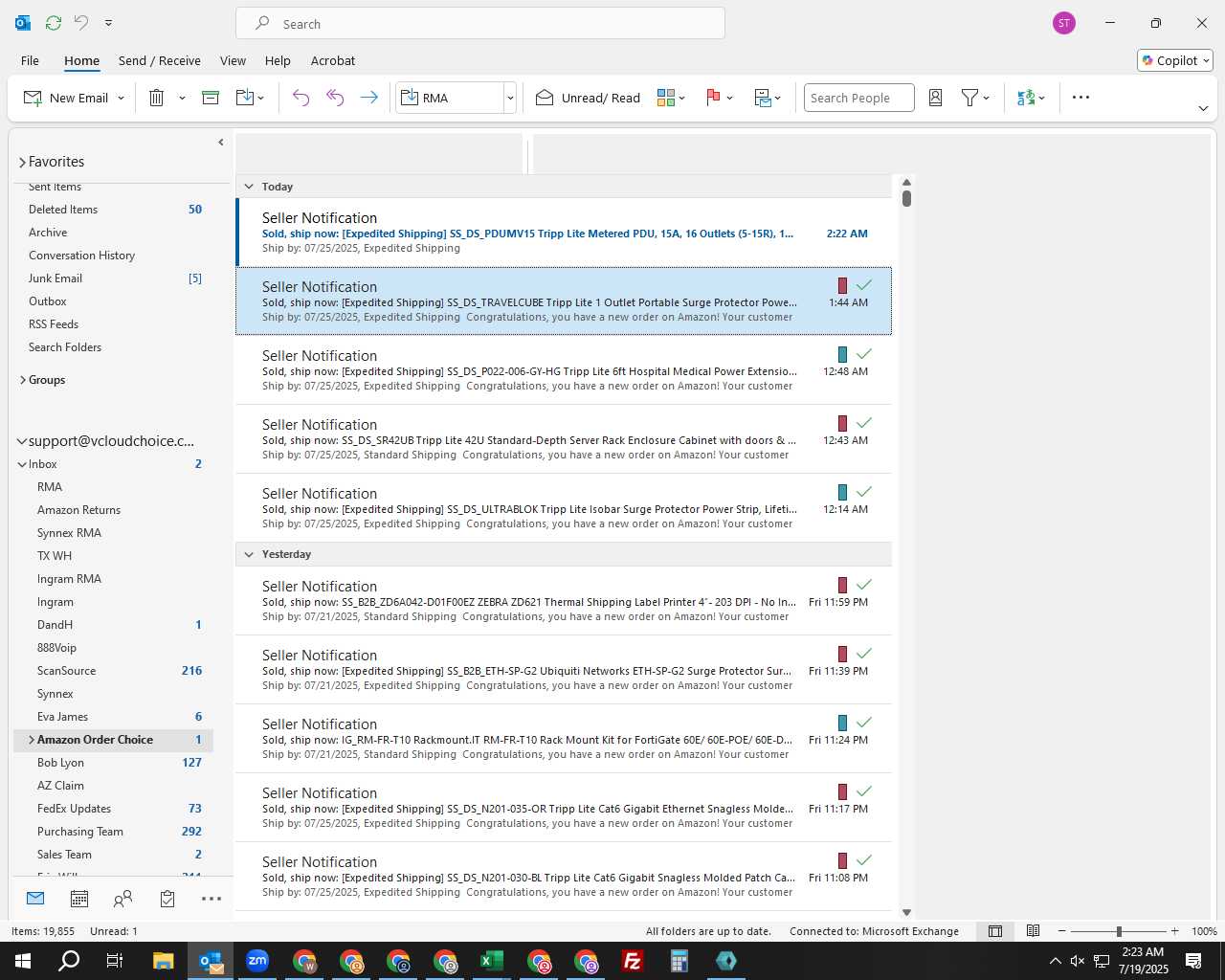This screenshot has width=1225, height=980.
Task: Click the Archive box icon in ribbon
Action: pos(211,98)
